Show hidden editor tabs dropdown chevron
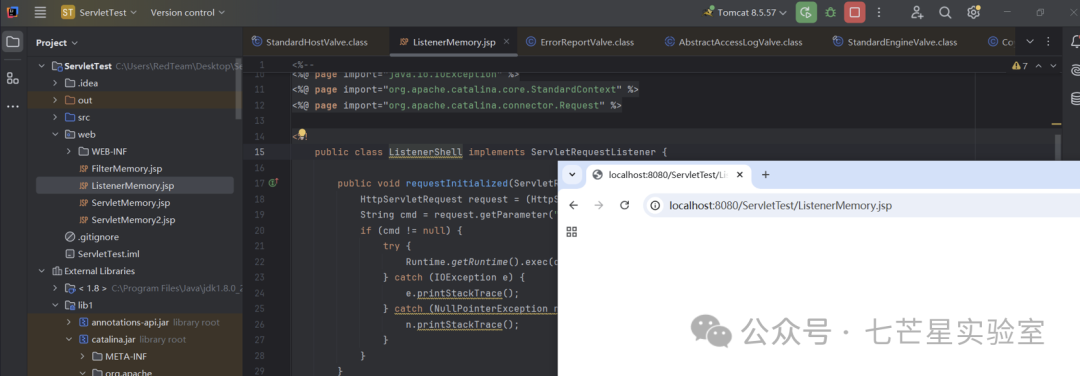This screenshot has width=1080, height=376. (1030, 42)
